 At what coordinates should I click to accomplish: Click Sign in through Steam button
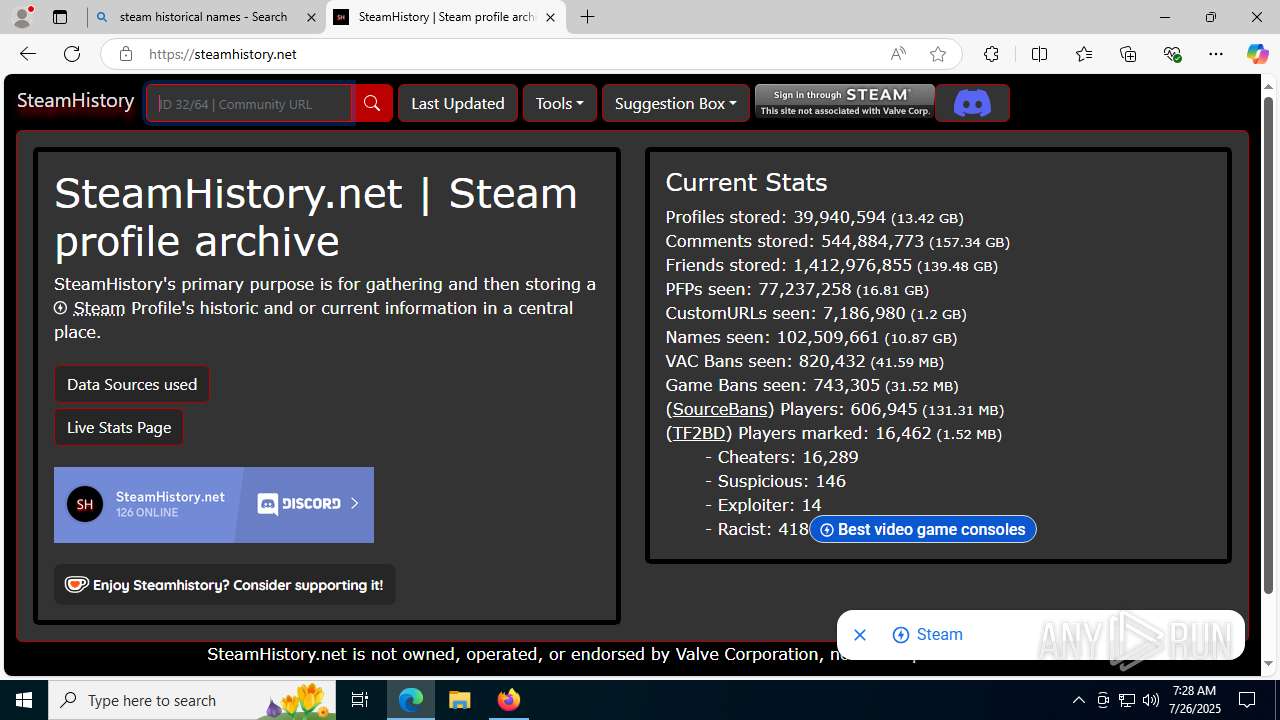click(845, 101)
